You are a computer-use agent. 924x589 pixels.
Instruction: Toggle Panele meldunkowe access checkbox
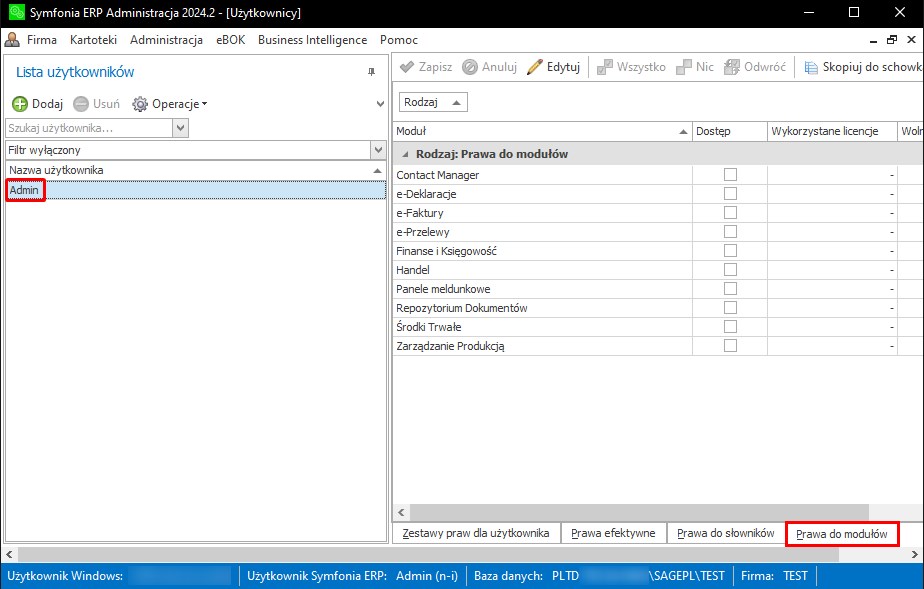730,289
